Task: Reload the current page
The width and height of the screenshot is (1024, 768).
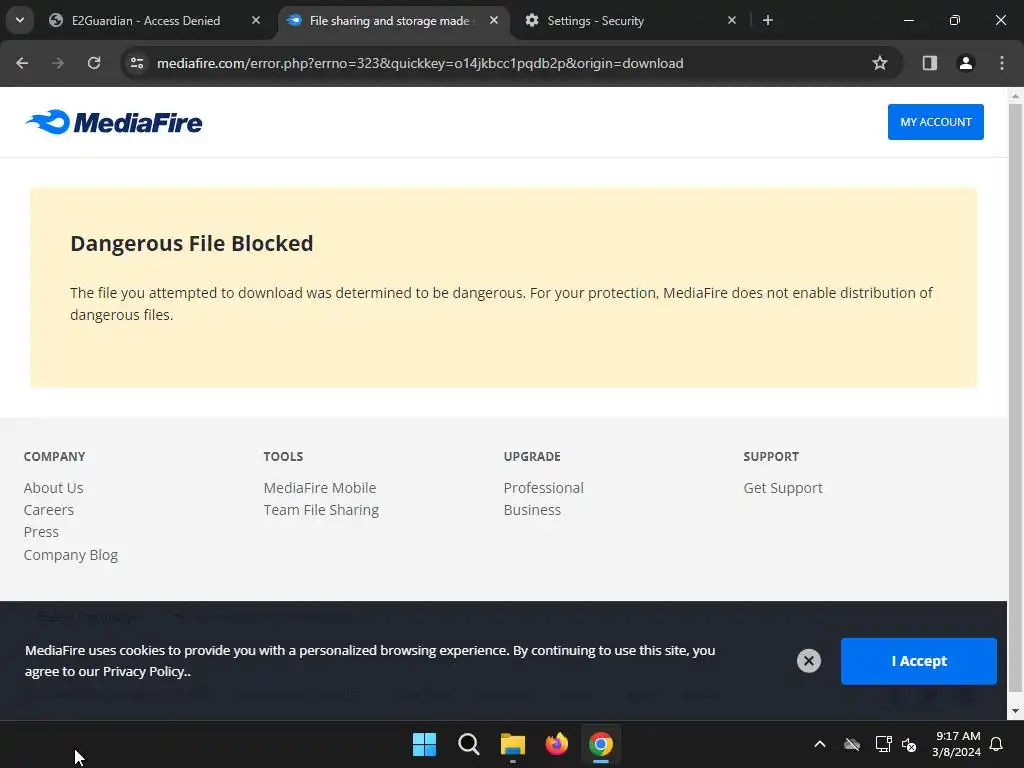Action: tap(94, 63)
